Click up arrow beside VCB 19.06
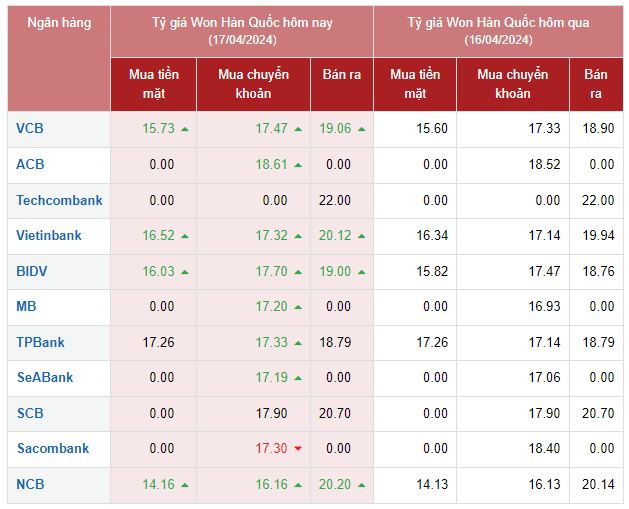629x509 pixels. coord(361,129)
